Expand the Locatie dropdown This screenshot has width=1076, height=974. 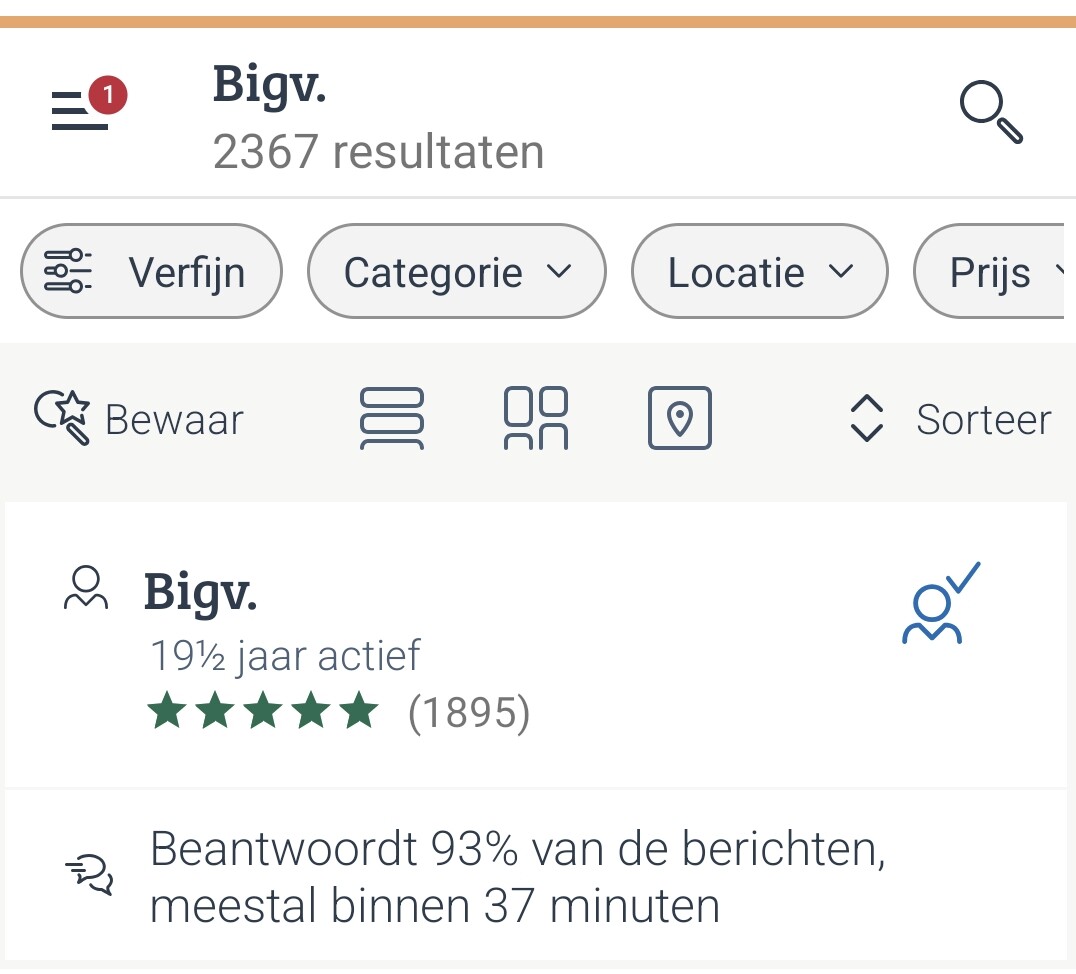pyautogui.click(x=760, y=272)
